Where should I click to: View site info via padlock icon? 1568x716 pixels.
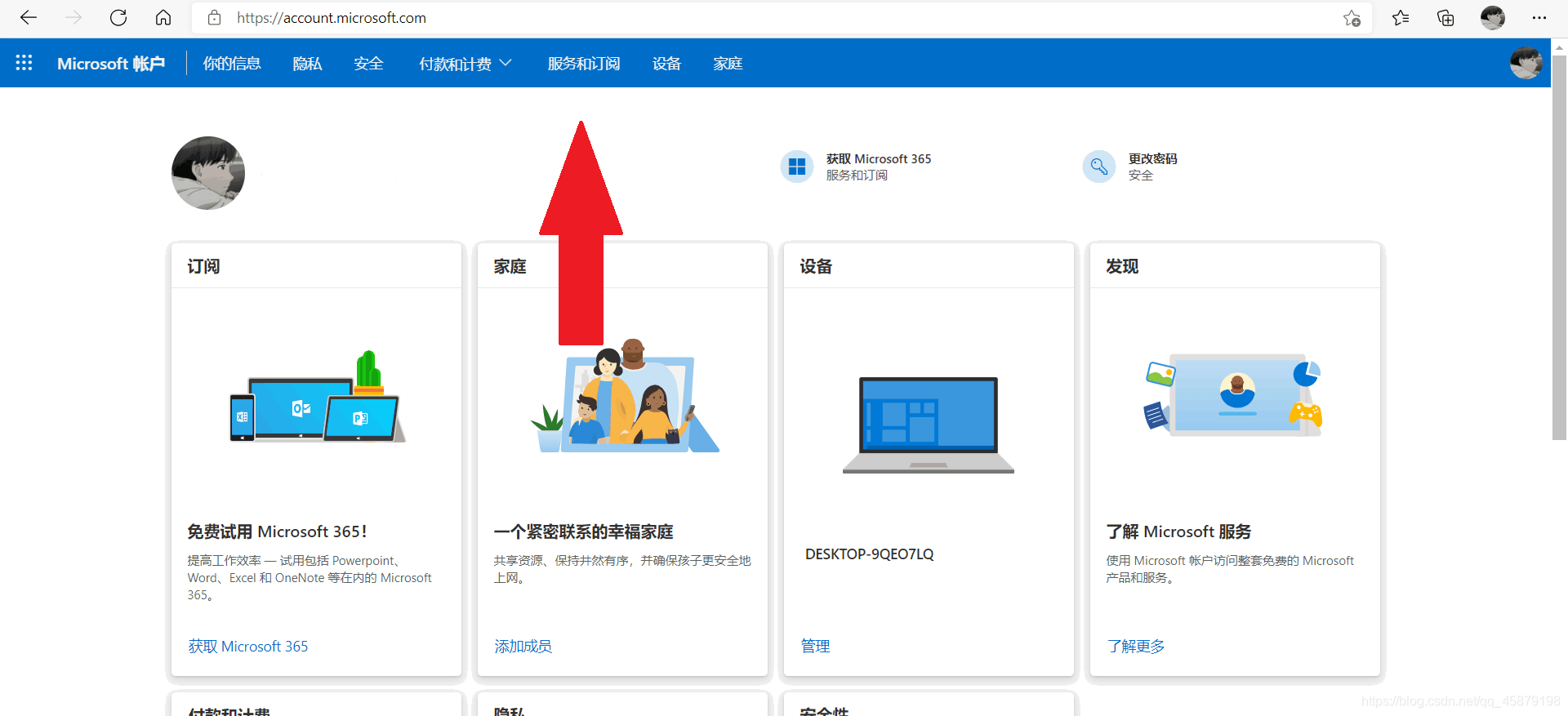point(215,18)
